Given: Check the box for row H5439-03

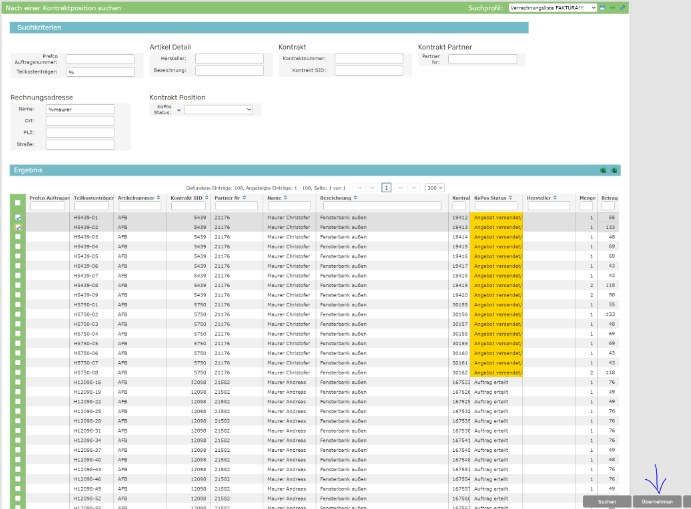Looking at the screenshot, I should click(x=17, y=237).
